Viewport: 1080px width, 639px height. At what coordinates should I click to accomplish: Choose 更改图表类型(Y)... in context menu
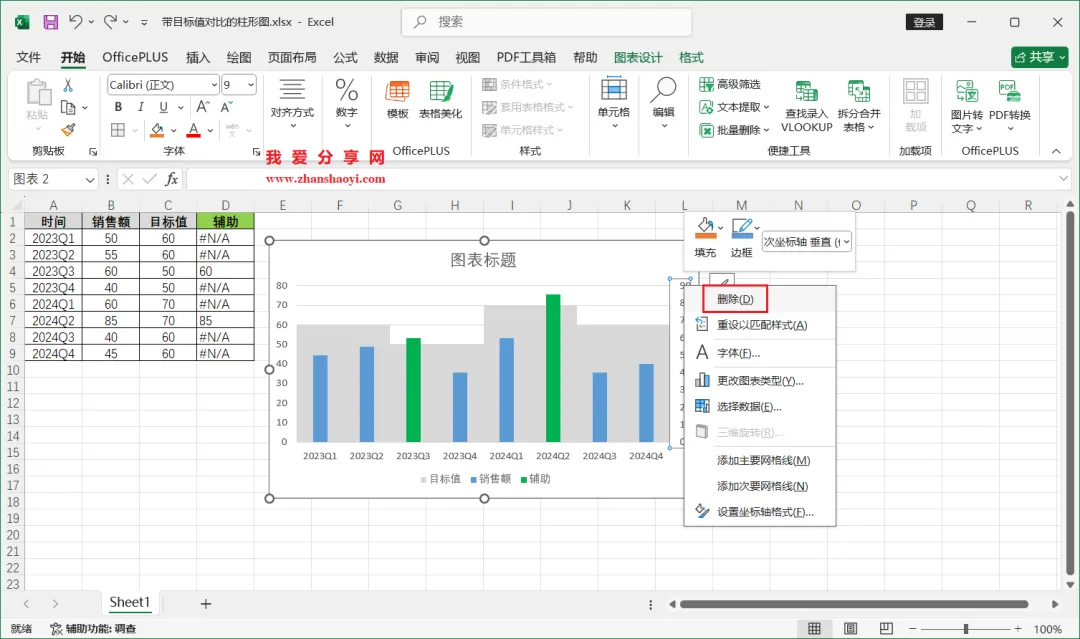[x=760, y=380]
